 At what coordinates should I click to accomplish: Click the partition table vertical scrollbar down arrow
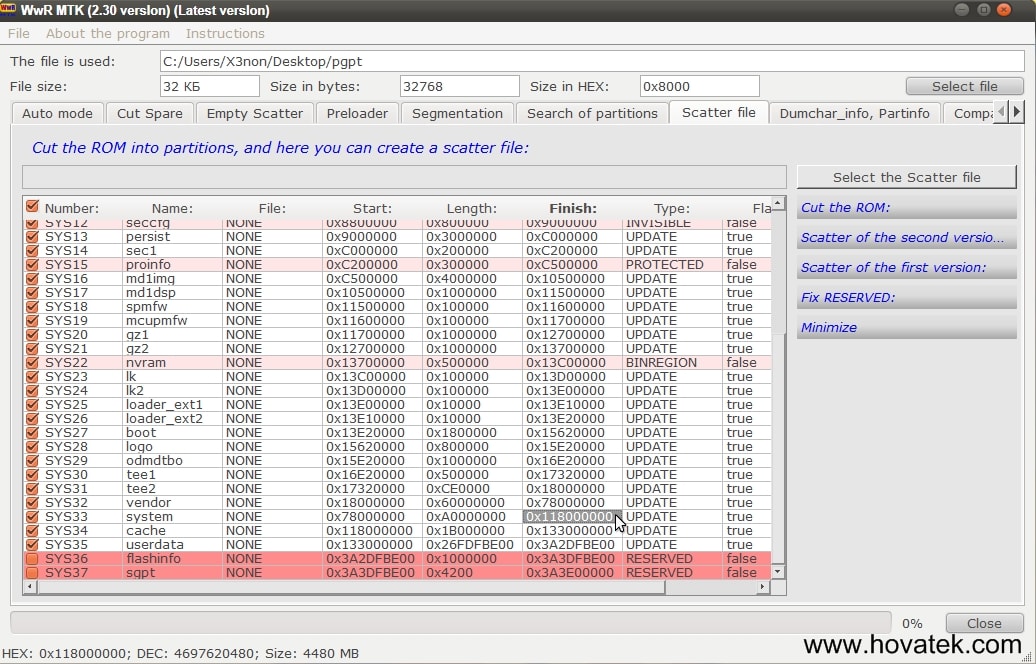click(778, 572)
